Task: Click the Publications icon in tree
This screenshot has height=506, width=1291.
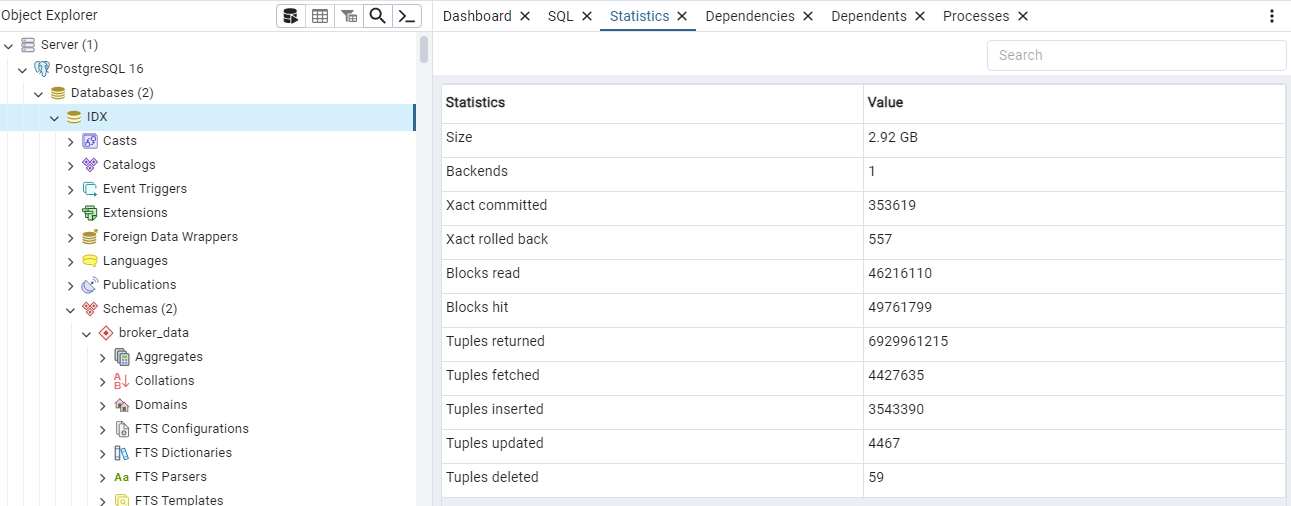Action: [x=90, y=285]
